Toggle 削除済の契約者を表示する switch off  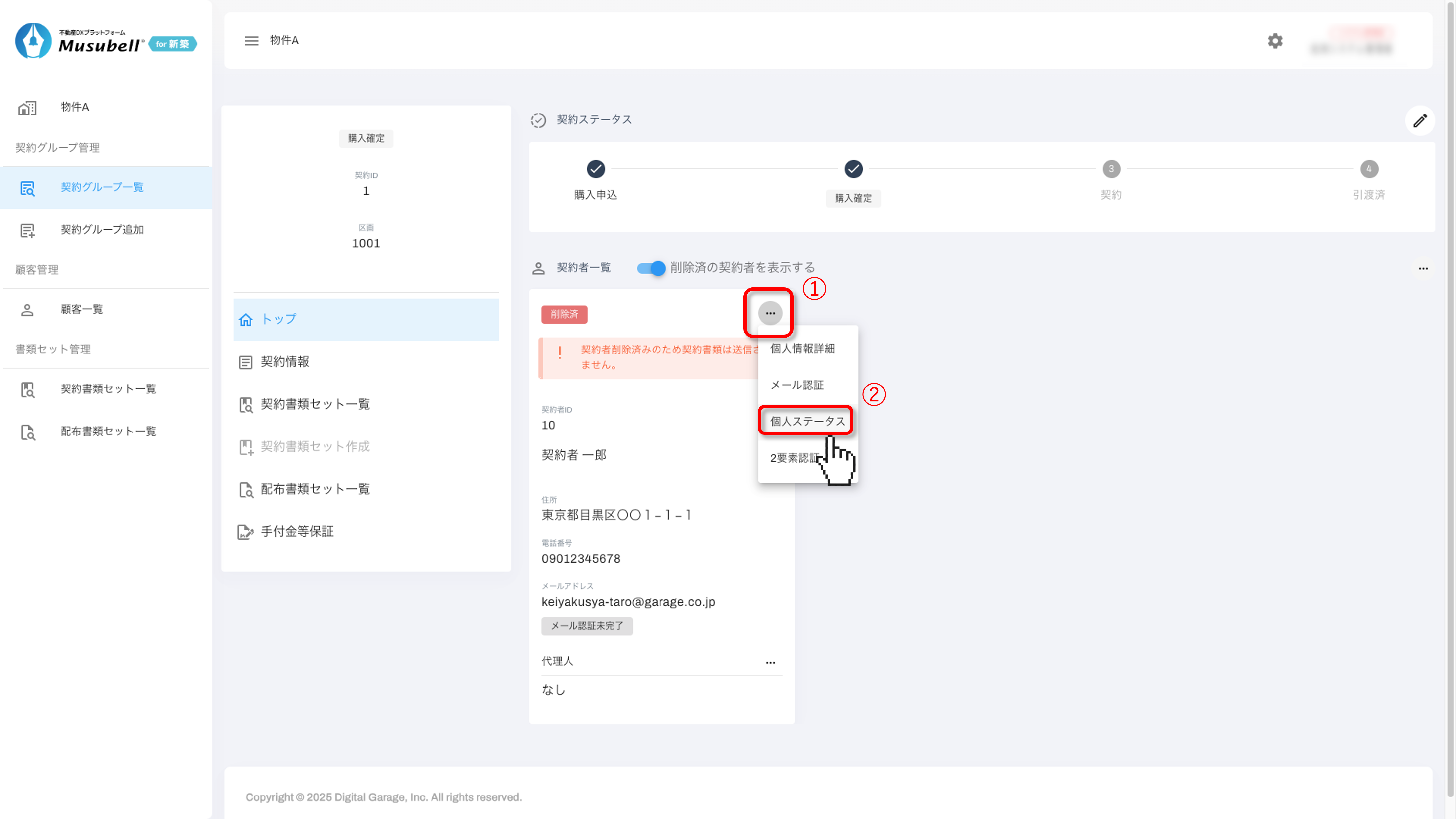pyautogui.click(x=651, y=268)
